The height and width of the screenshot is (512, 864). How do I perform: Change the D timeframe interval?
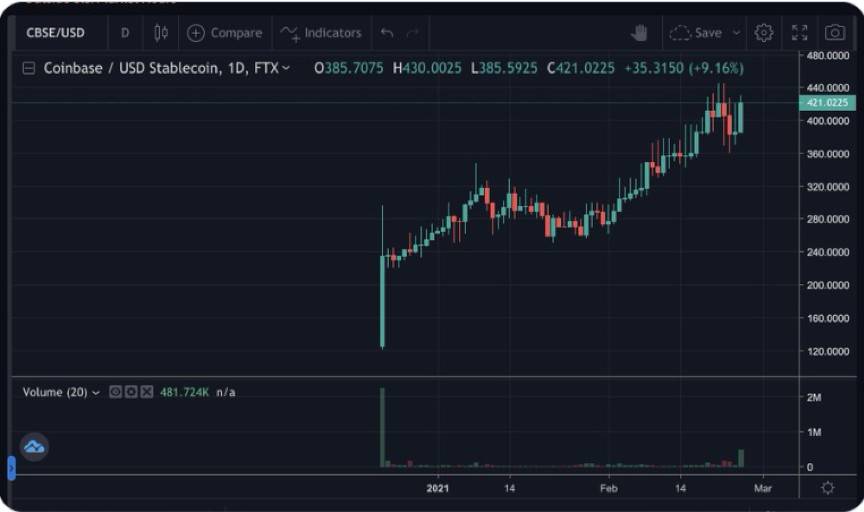click(x=125, y=33)
